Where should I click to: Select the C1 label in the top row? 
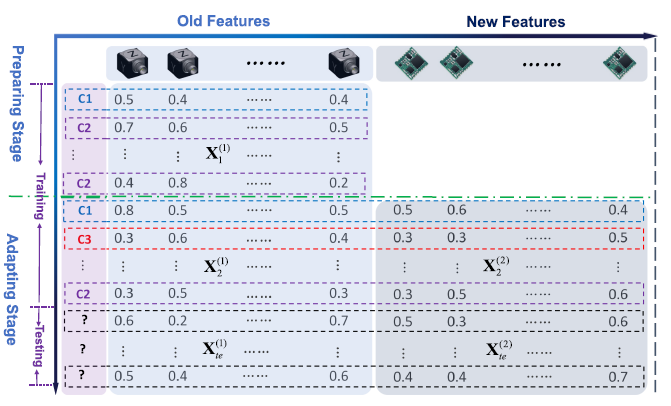tap(85, 99)
